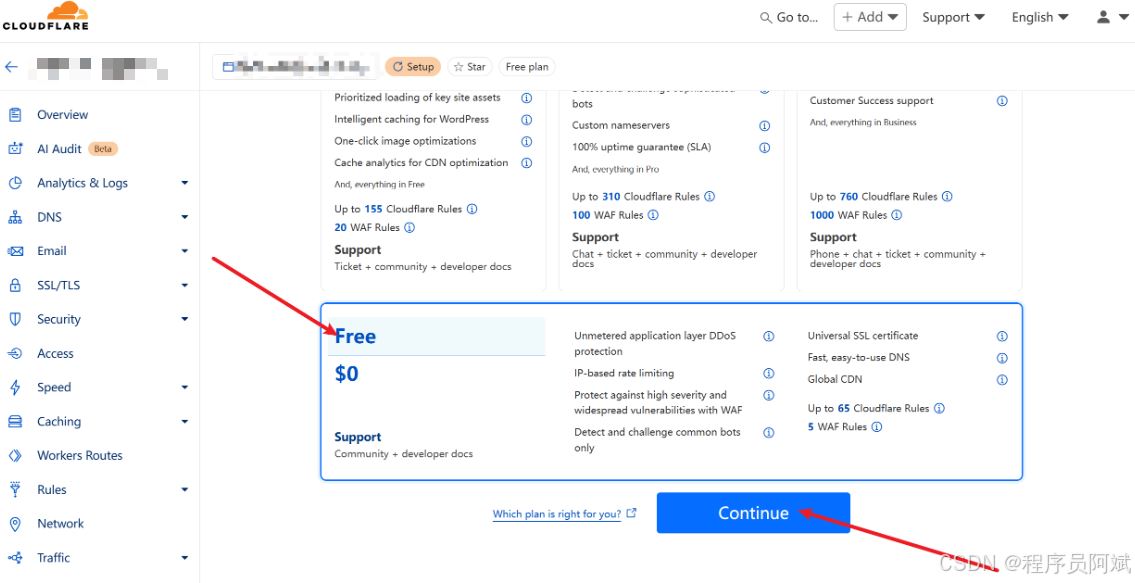Show info for One-click image optimizations
This screenshot has width=1135, height=583.
click(527, 141)
